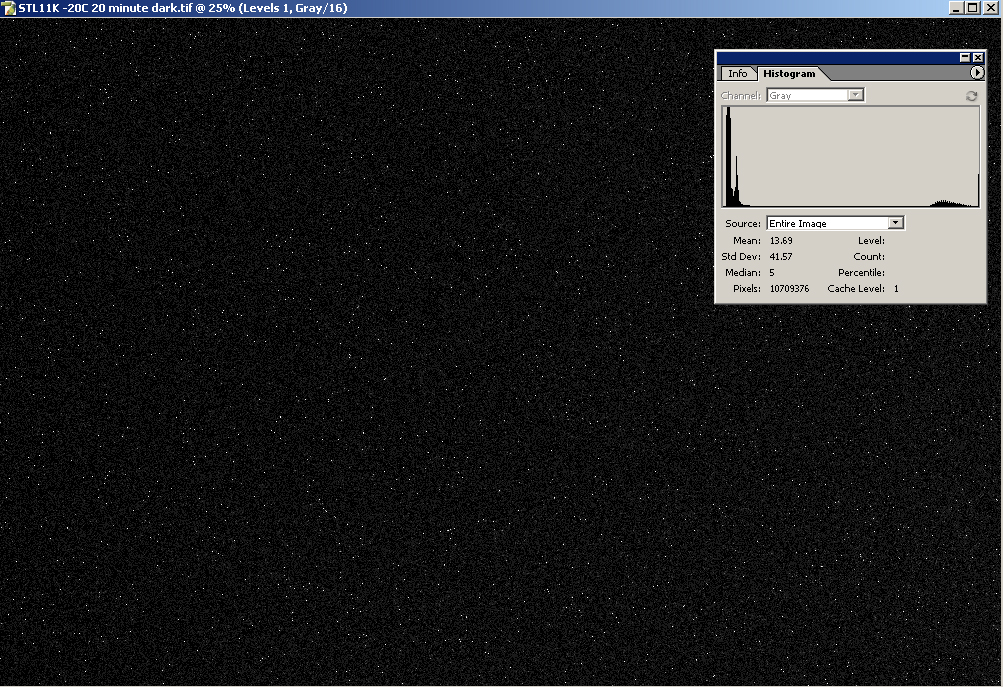The image size is (1003, 687).
Task: Click the Pixels count 10709376
Action: pos(789,289)
